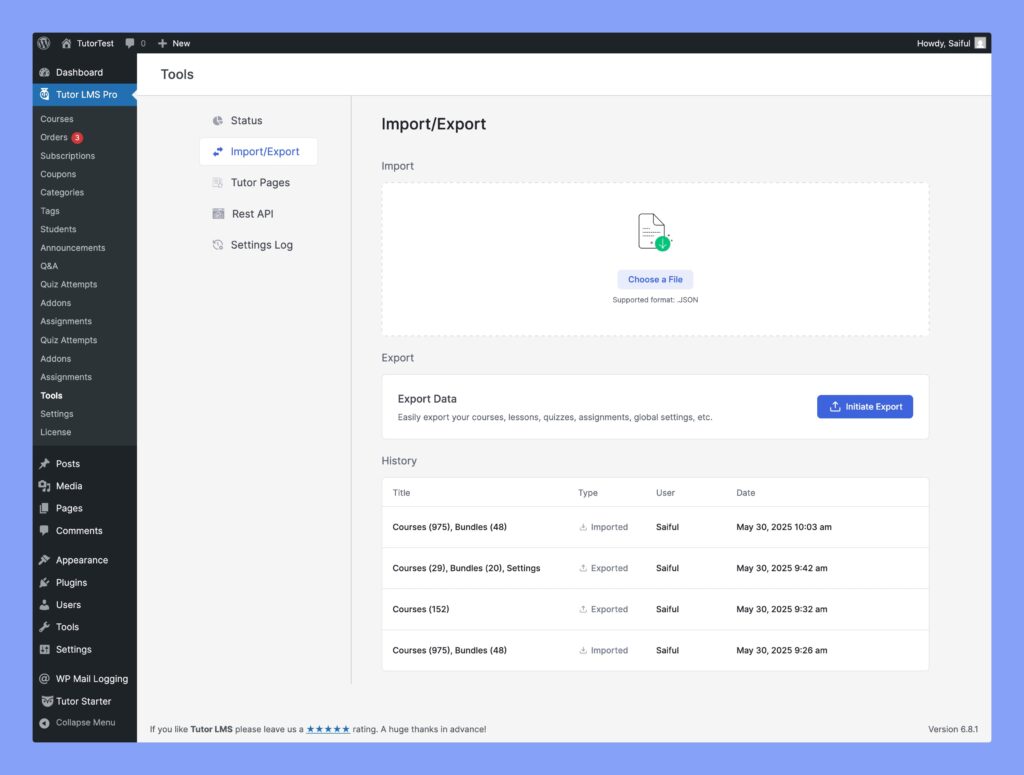Click history row dated 10:03 am
The height and width of the screenshot is (775, 1024).
point(655,527)
